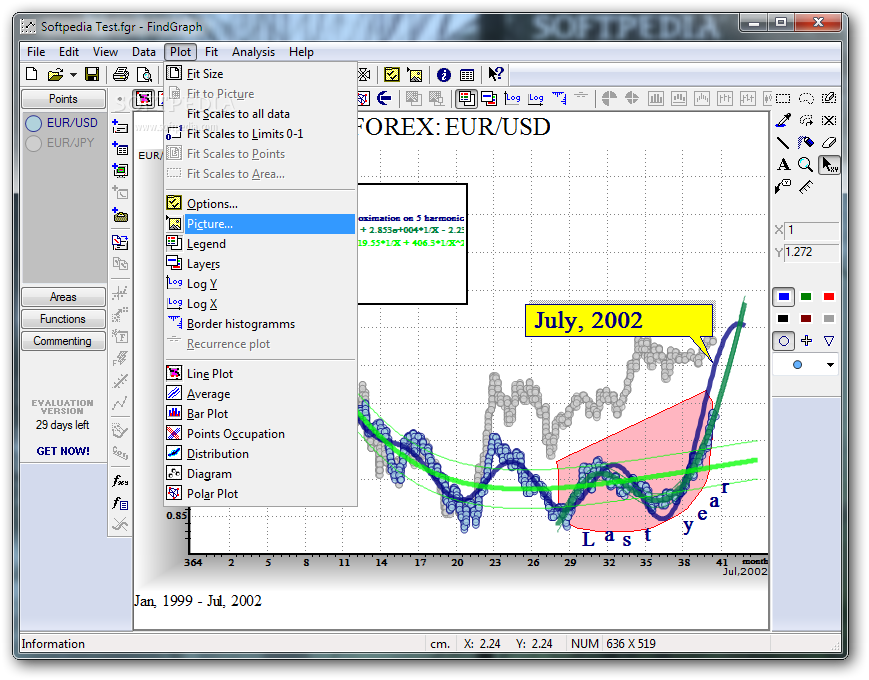869x680 pixels.
Task: Click the Print Preview icon
Action: click(144, 74)
